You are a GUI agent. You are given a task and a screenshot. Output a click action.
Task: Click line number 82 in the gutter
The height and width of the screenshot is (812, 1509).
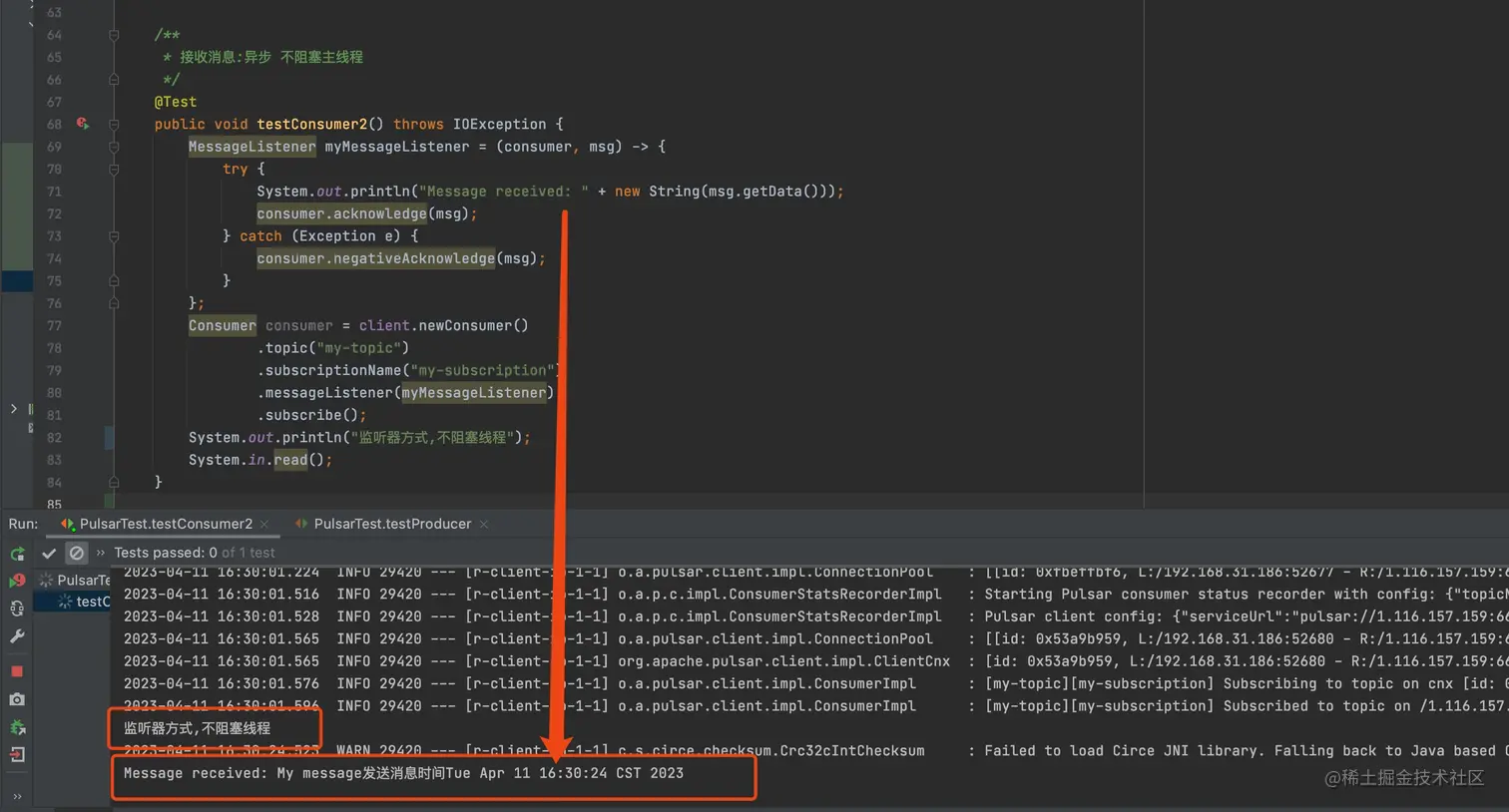pyautogui.click(x=54, y=438)
